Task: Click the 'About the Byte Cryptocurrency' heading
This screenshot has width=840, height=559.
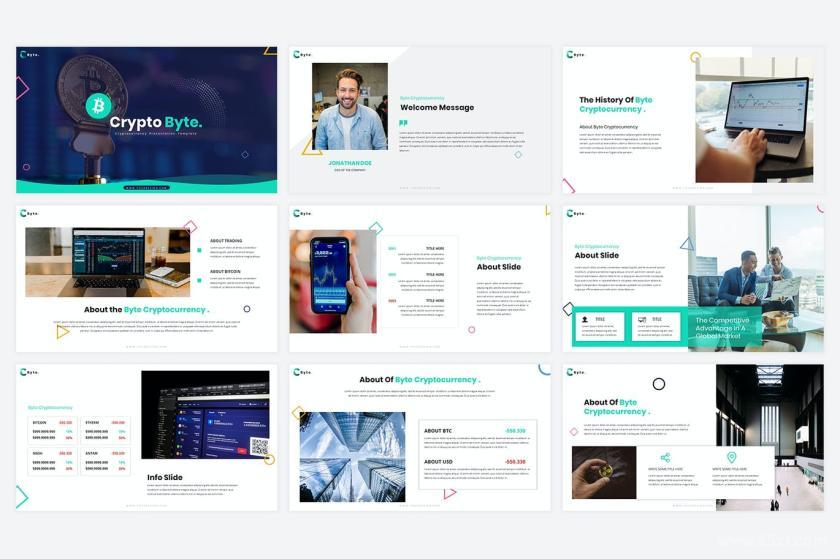Action: [x=146, y=309]
